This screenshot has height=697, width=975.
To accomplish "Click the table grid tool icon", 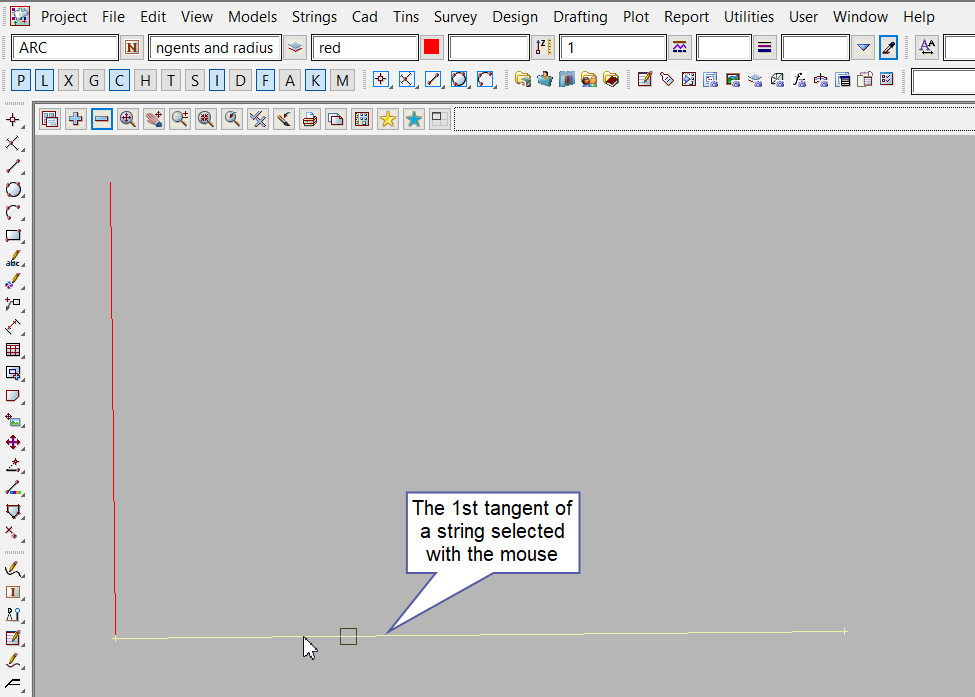I will click(x=13, y=350).
